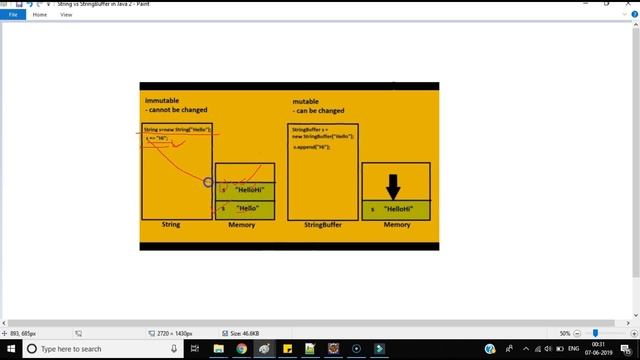Click the circular media app icon in taskbar
The height and width of the screenshot is (360, 640).
click(x=356, y=349)
